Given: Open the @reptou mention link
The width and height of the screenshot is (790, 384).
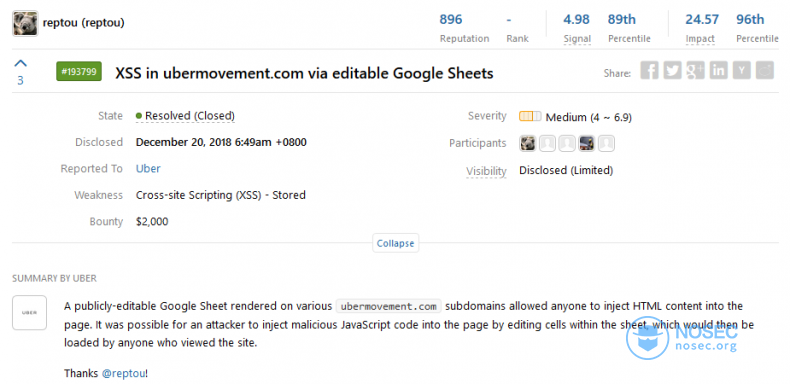Looking at the screenshot, I should pos(123,373).
